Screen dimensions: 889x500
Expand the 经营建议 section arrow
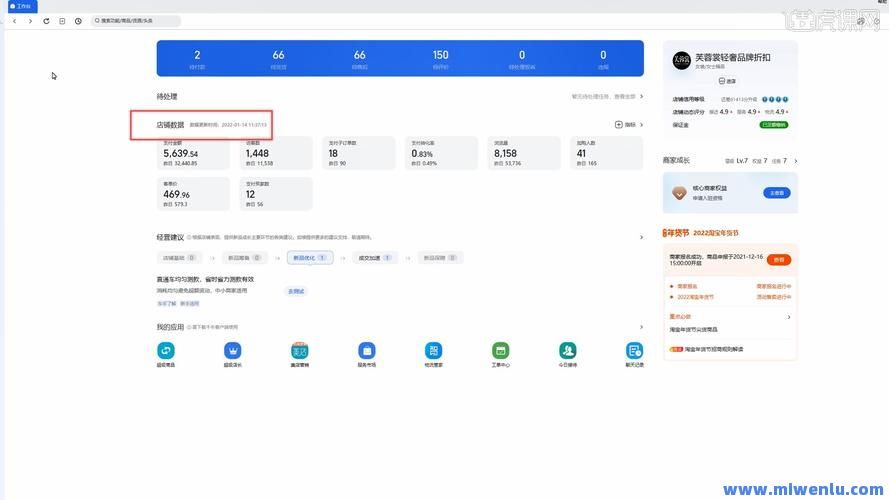641,238
